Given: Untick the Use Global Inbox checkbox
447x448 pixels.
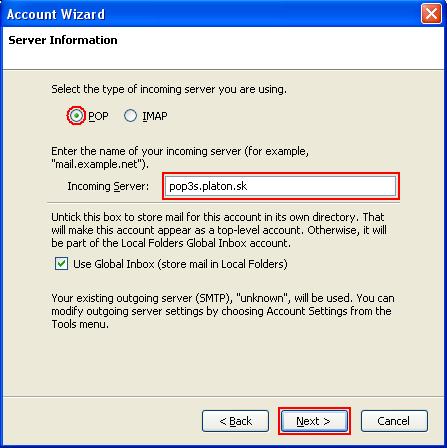Looking at the screenshot, I should pyautogui.click(x=61, y=264).
